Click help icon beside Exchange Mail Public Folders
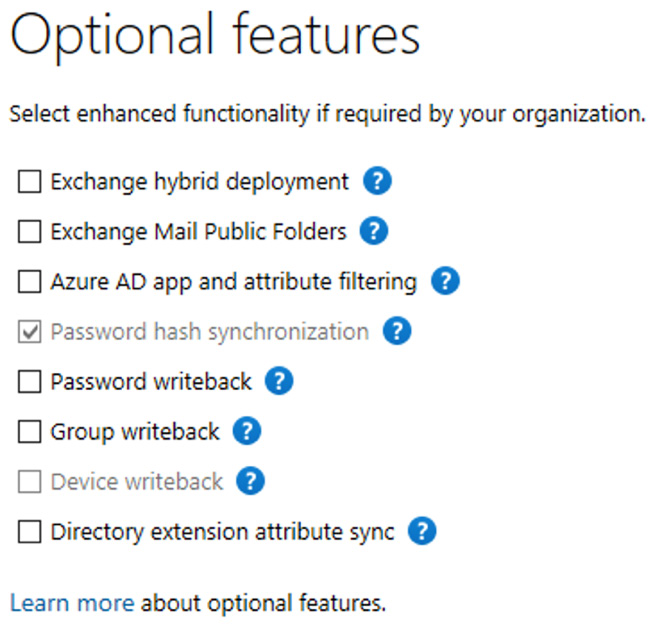659x628 pixels. pyautogui.click(x=374, y=232)
